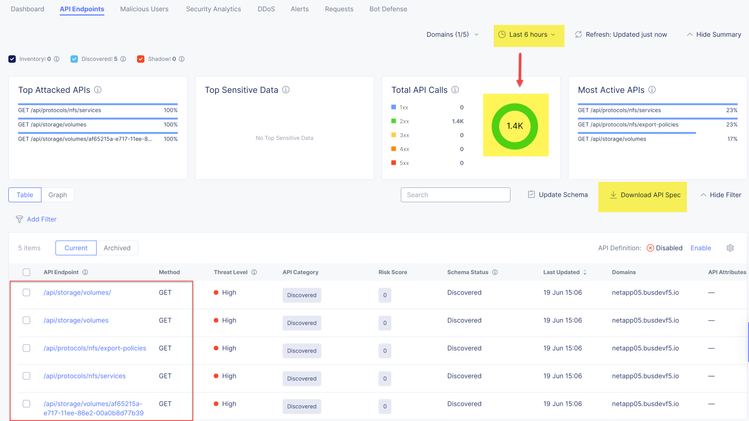749x421 pixels.
Task: Toggle the Inventory checkbox
Action: [x=12, y=59]
